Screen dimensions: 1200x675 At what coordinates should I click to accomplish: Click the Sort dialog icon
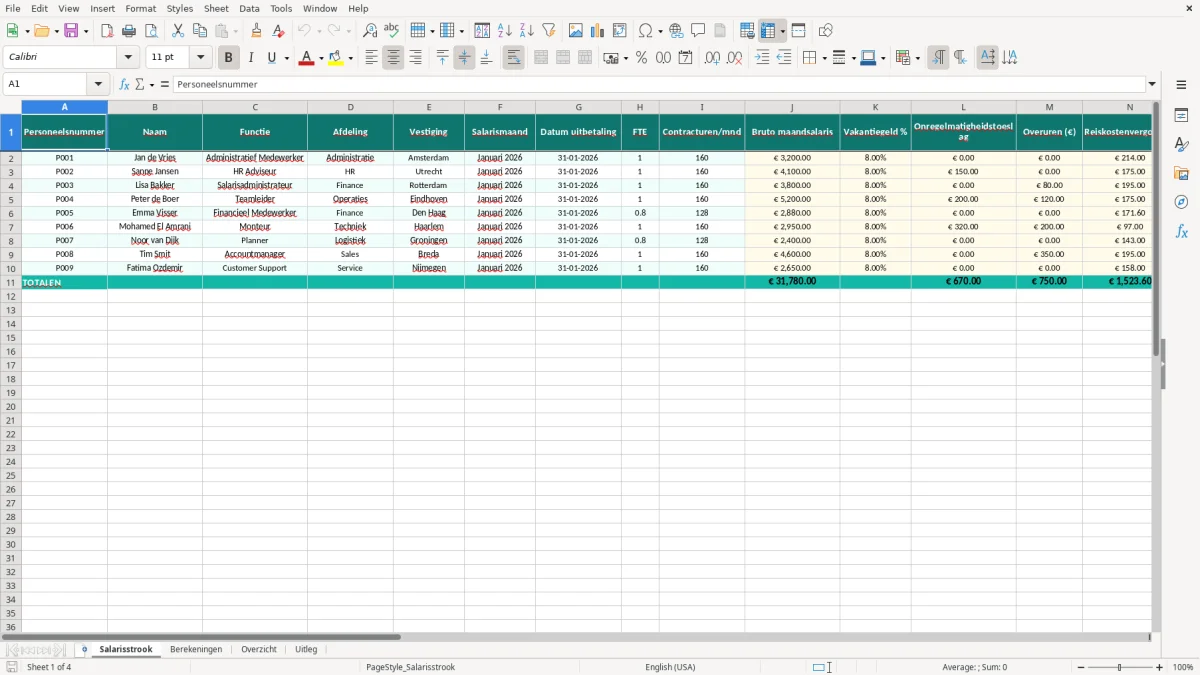point(482,31)
